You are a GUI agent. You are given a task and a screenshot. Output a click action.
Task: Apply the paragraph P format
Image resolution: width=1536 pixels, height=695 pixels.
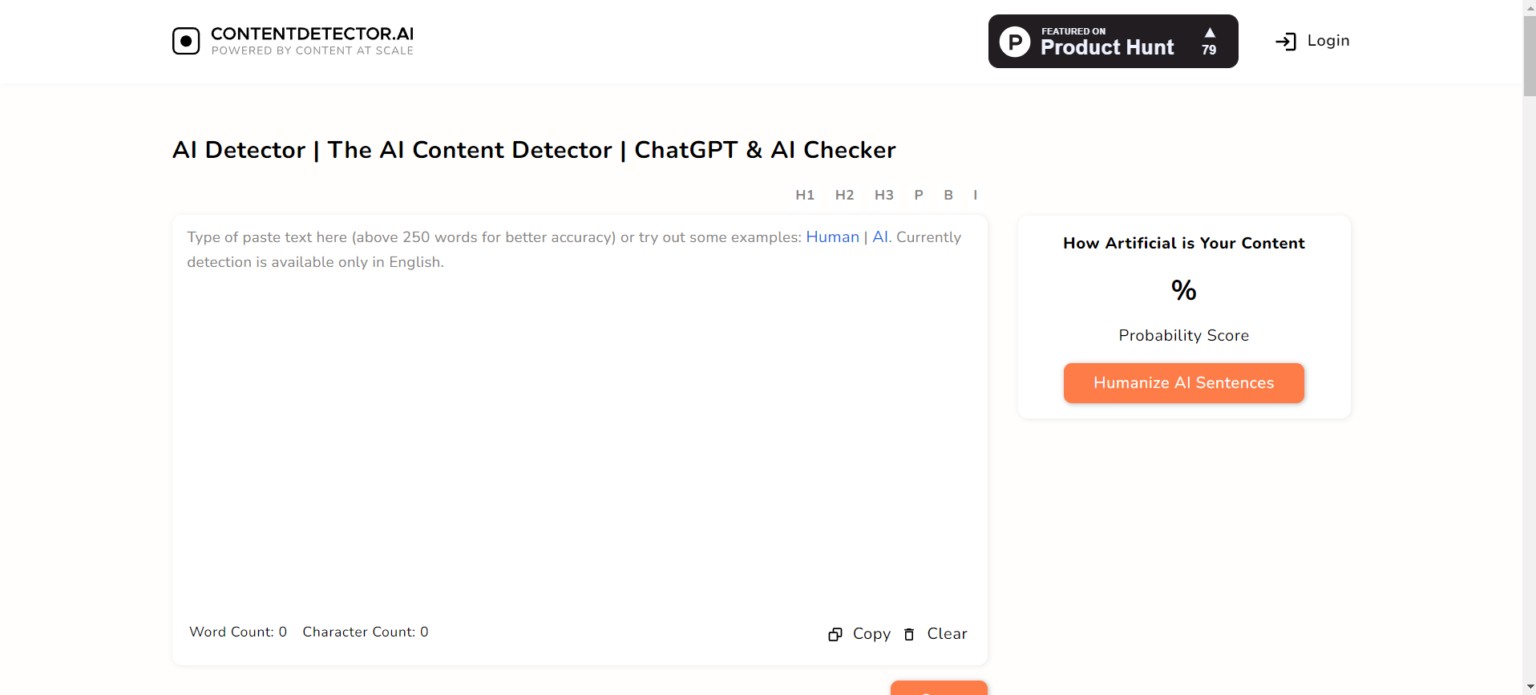[918, 194]
